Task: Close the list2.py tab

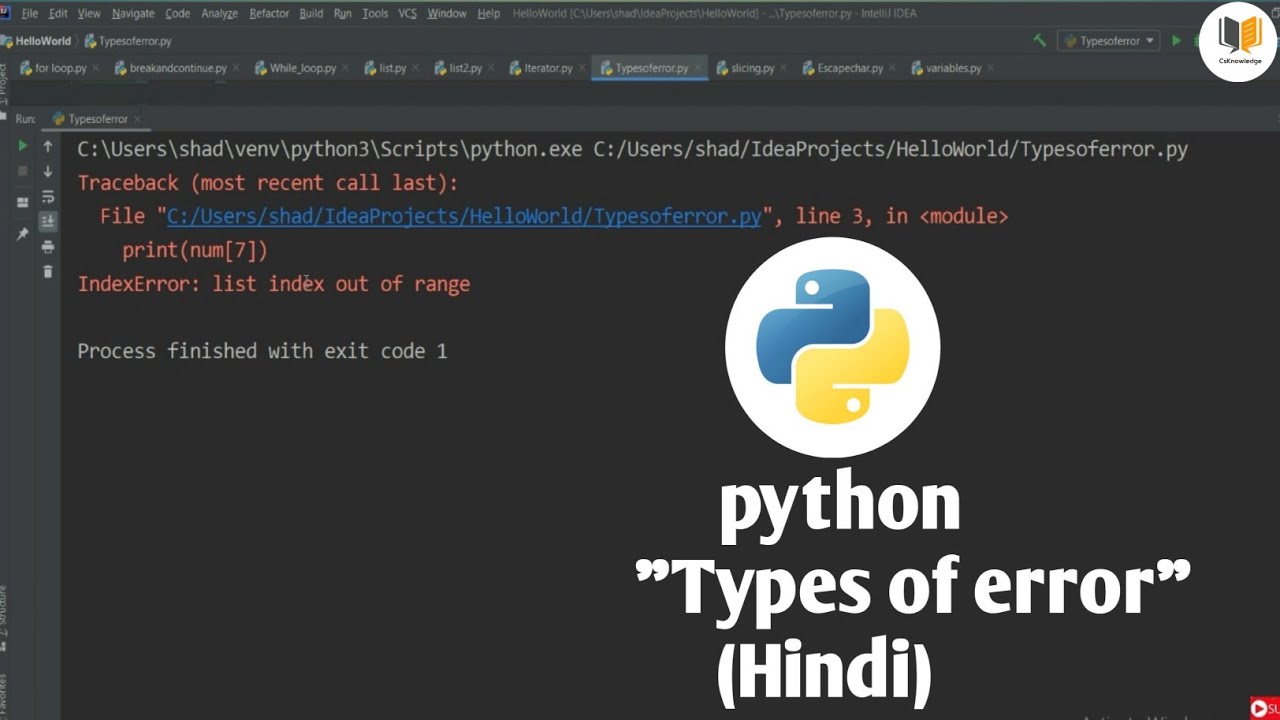Action: point(490,68)
